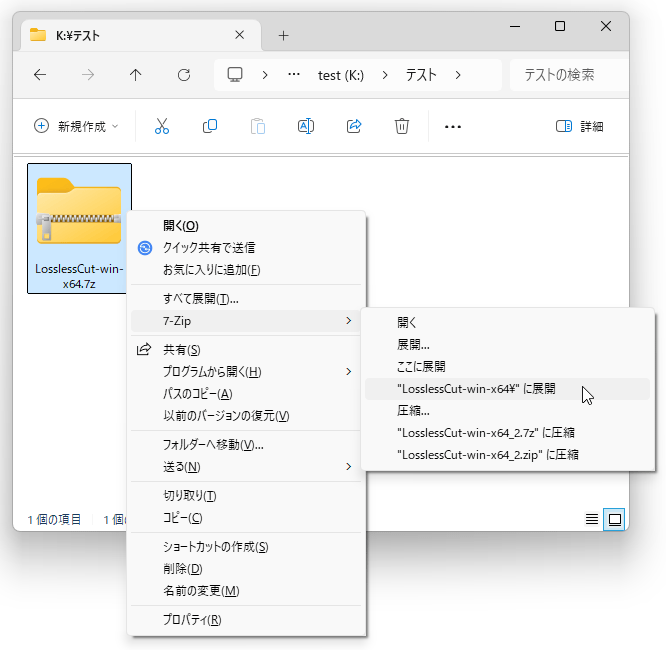Choose 削除(D) entry

246,569
